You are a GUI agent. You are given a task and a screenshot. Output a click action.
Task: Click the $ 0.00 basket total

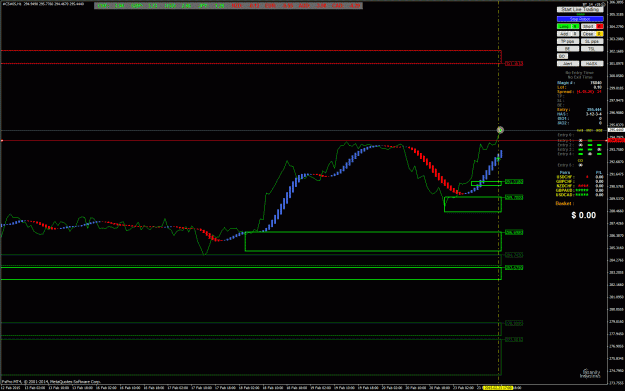pyautogui.click(x=584, y=215)
